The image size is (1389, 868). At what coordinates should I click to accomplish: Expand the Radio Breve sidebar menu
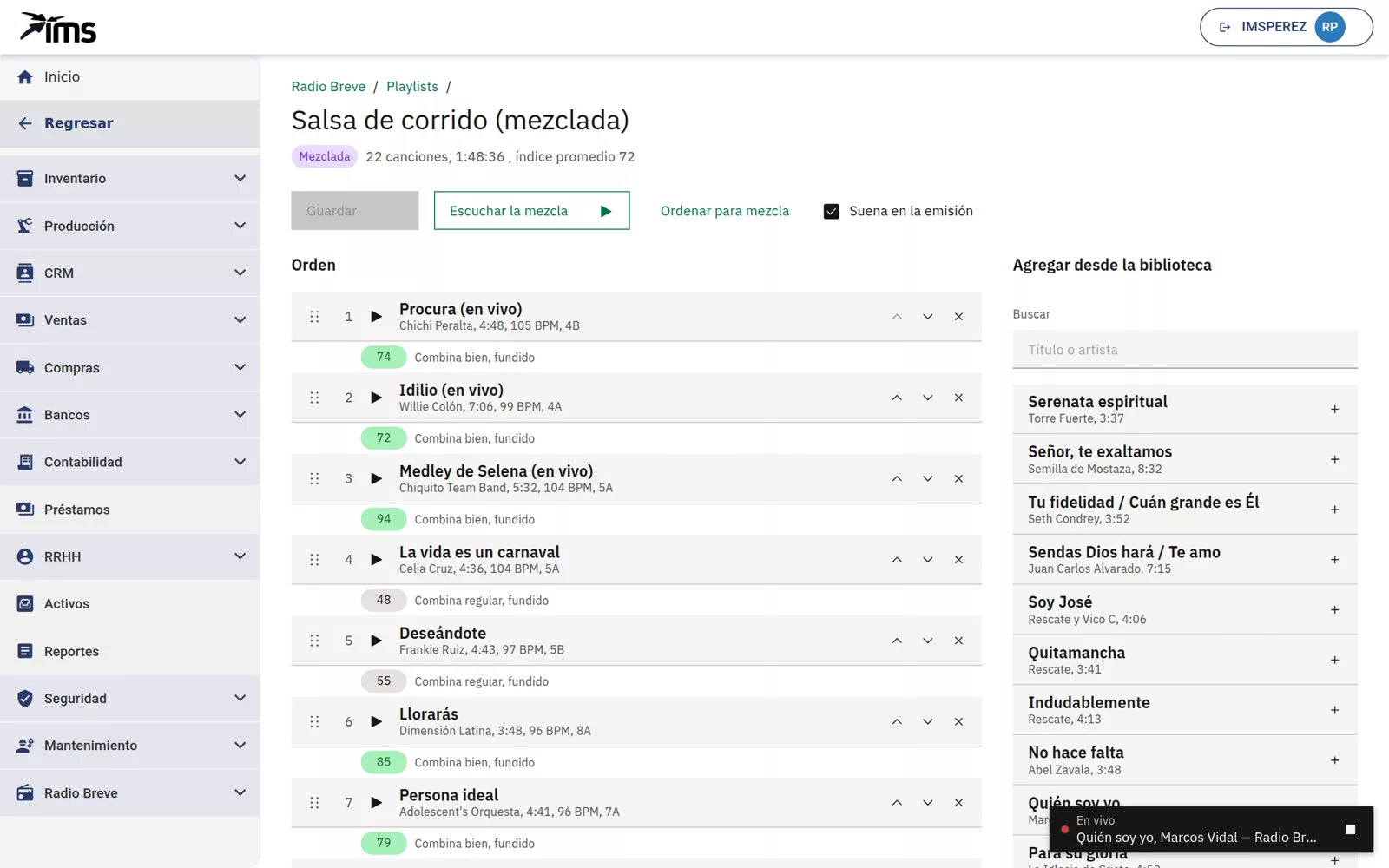pyautogui.click(x=130, y=792)
